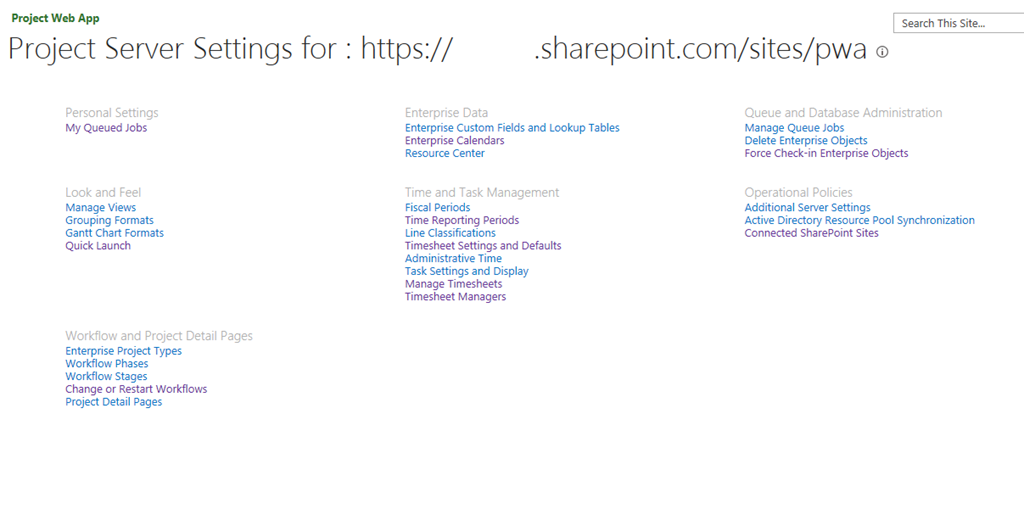Open Manage Queue Jobs
Screen dimensions: 1024x509
point(794,128)
